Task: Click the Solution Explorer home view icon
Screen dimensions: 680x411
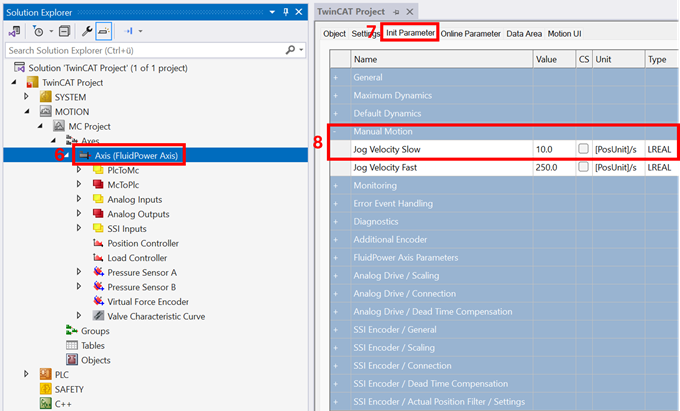Action: click(14, 31)
